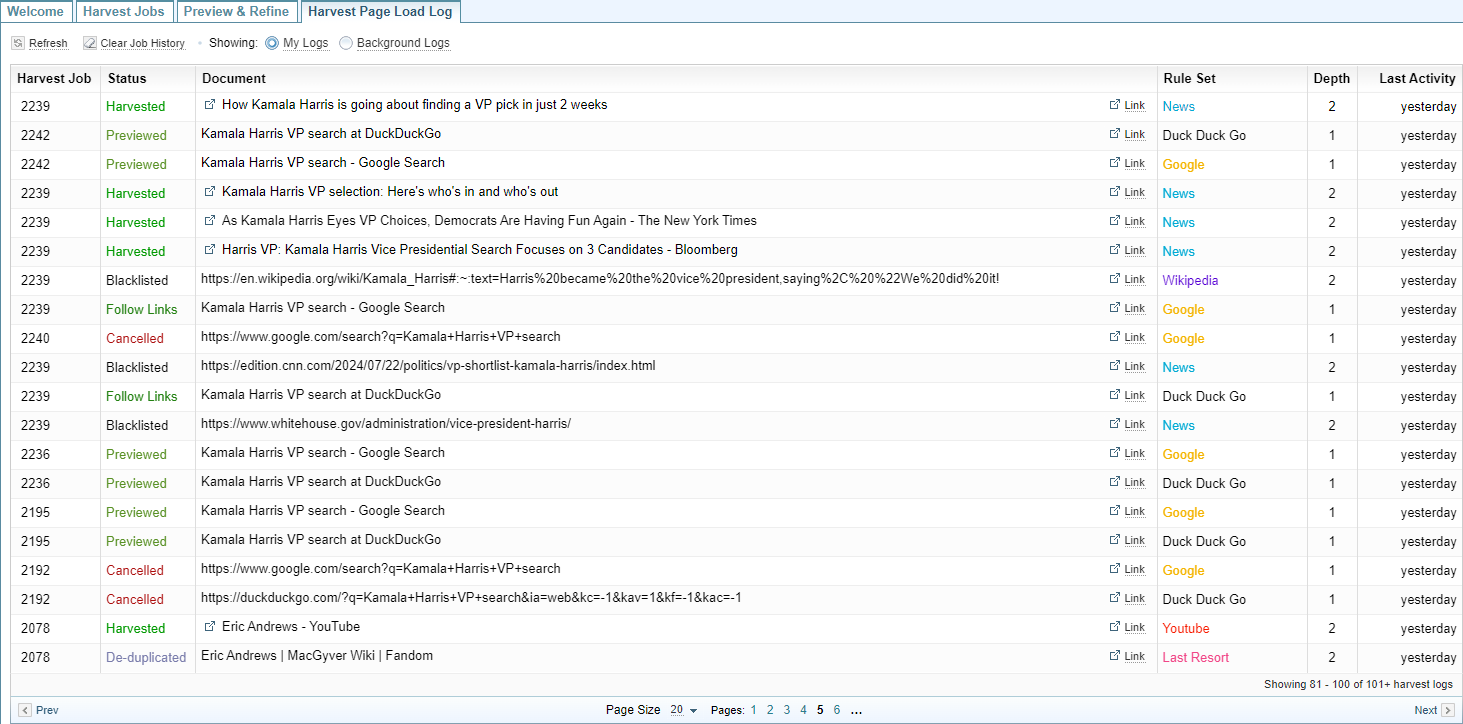The image size is (1463, 724).
Task: Sort by the Last Activity column header
Action: click(x=1416, y=78)
